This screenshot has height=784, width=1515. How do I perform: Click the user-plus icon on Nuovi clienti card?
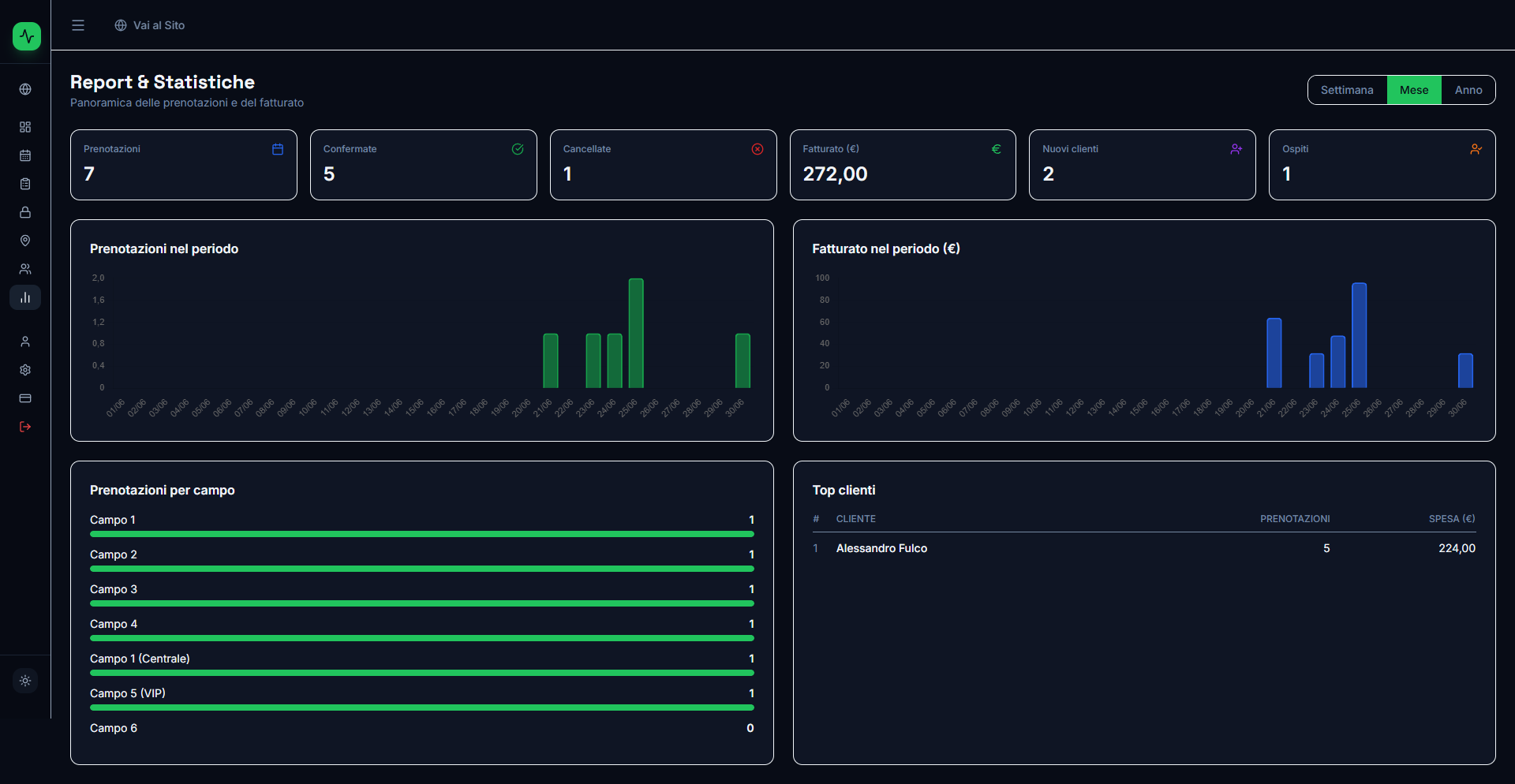click(1236, 149)
